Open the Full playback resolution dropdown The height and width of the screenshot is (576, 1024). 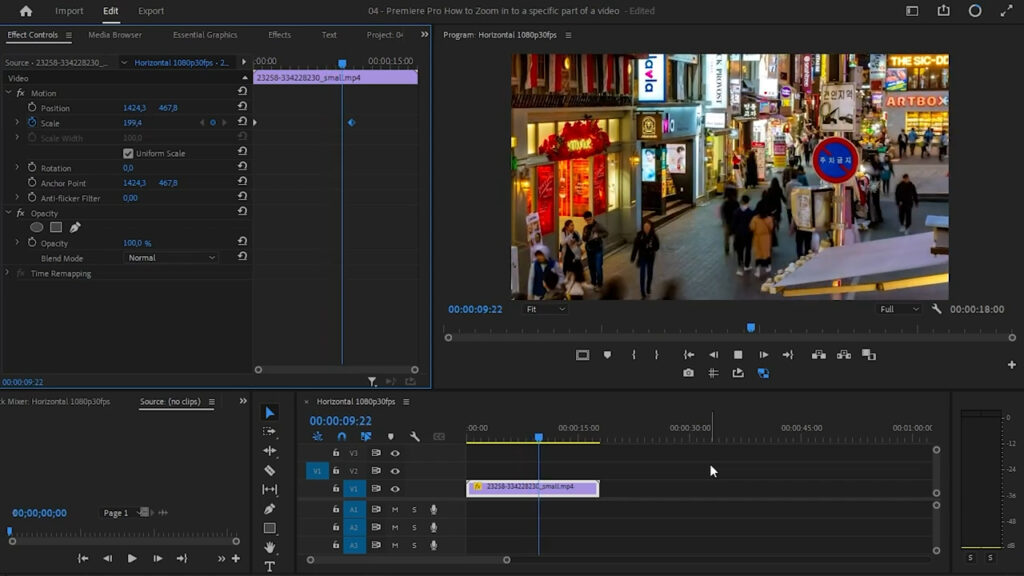pos(899,309)
